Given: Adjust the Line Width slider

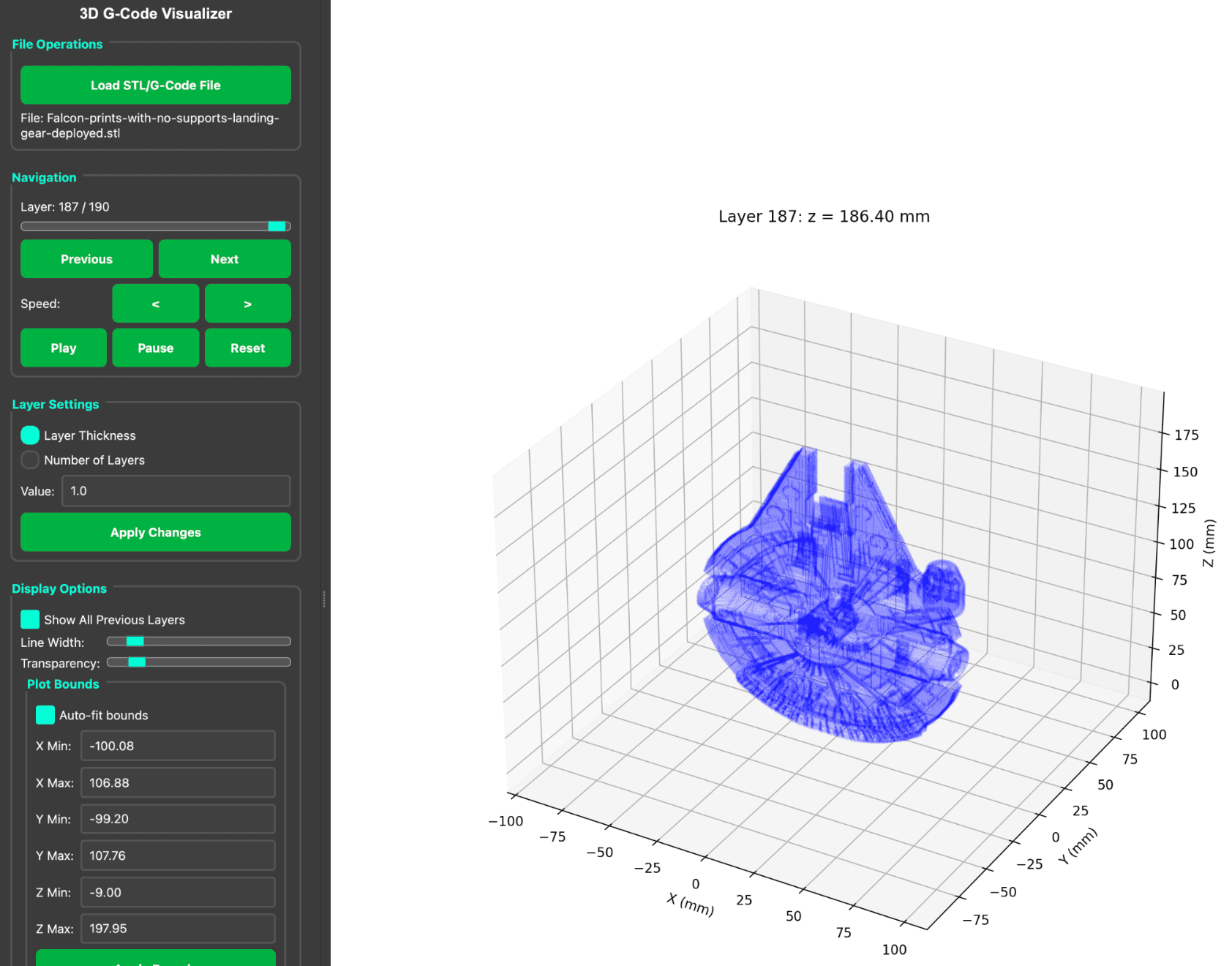Looking at the screenshot, I should [135, 641].
